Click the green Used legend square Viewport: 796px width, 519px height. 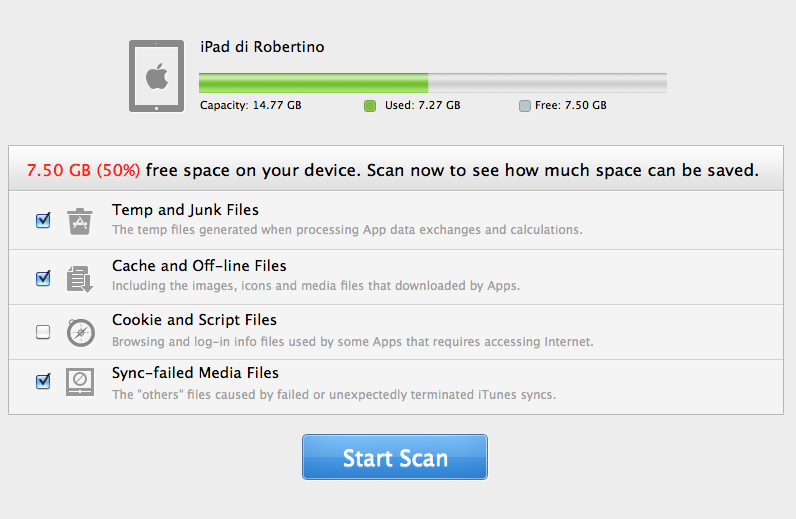point(370,106)
